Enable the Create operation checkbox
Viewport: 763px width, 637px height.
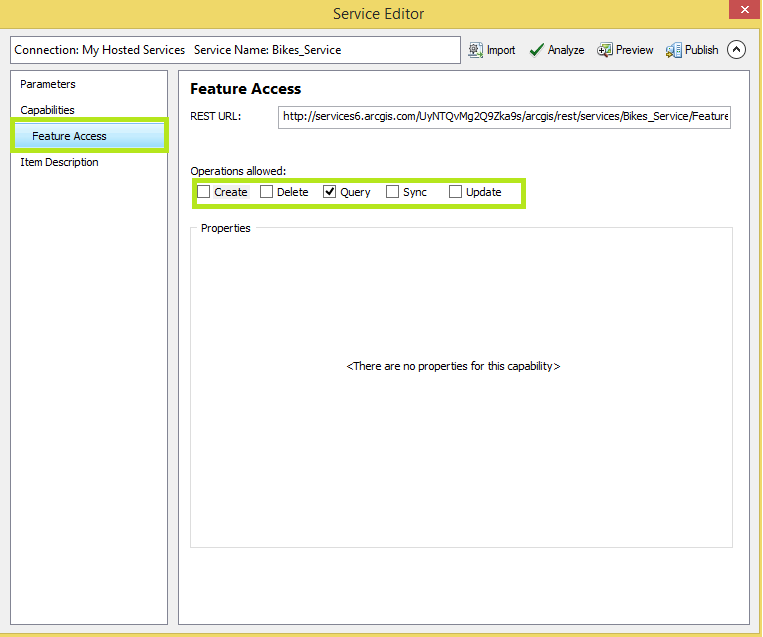click(204, 192)
